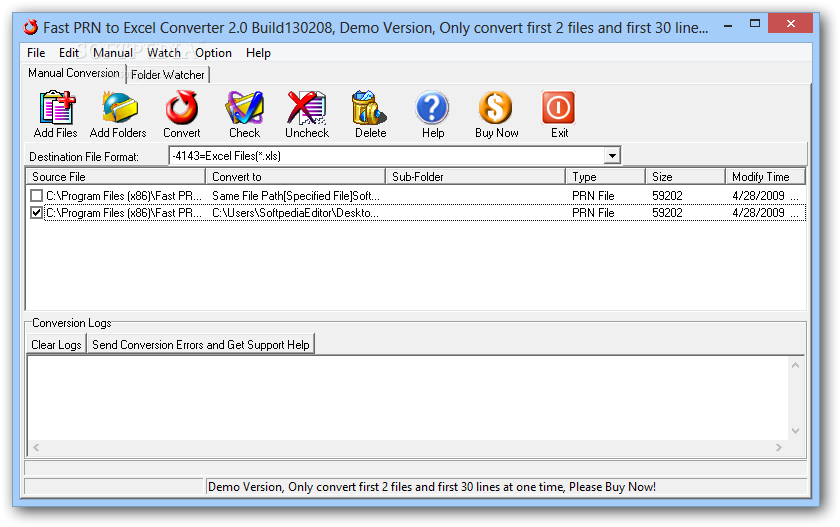This screenshot has width=840, height=527.
Task: Click inside the Conversion Logs text area
Action: click(408, 398)
